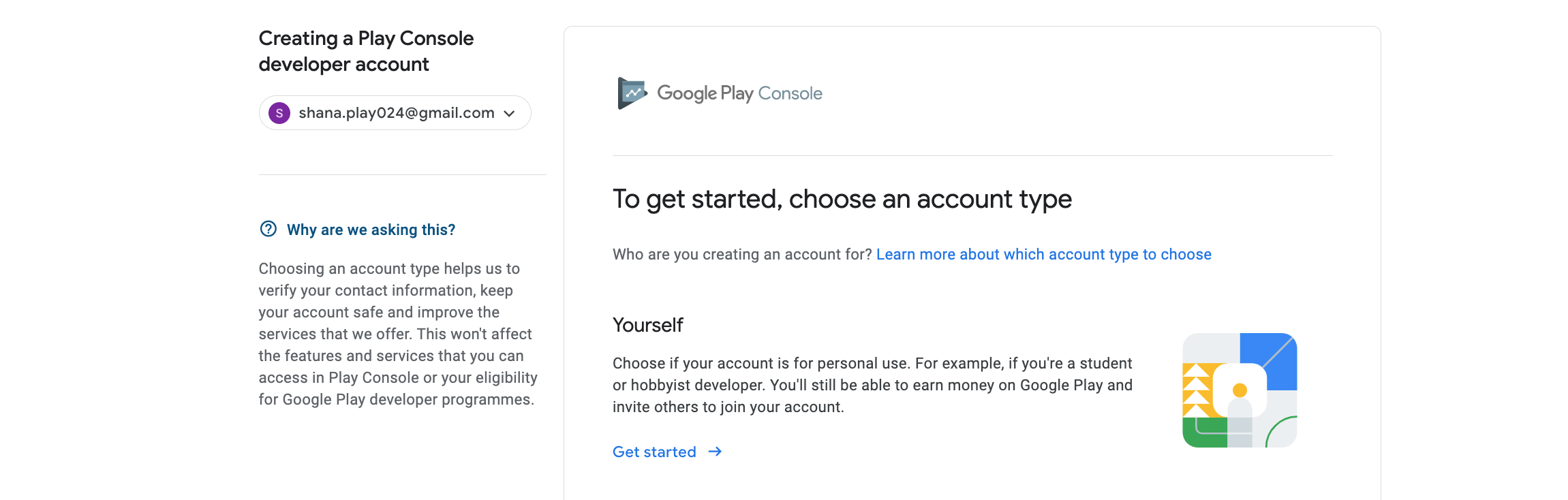Select the shana.play024@gmail.com email text
This screenshot has width=1568, height=500.
(x=396, y=113)
